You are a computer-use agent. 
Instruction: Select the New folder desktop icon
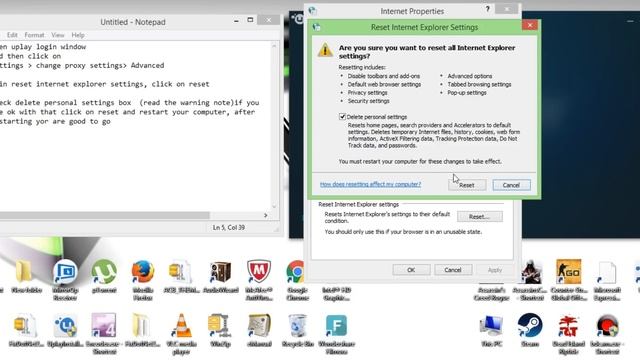click(24, 276)
